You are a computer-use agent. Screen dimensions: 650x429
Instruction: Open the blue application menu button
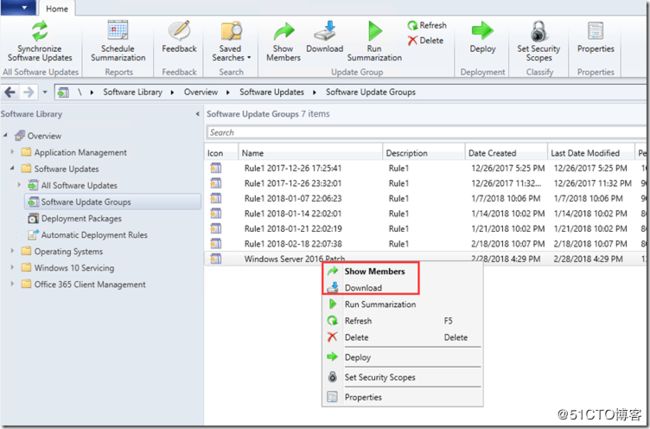click(18, 7)
